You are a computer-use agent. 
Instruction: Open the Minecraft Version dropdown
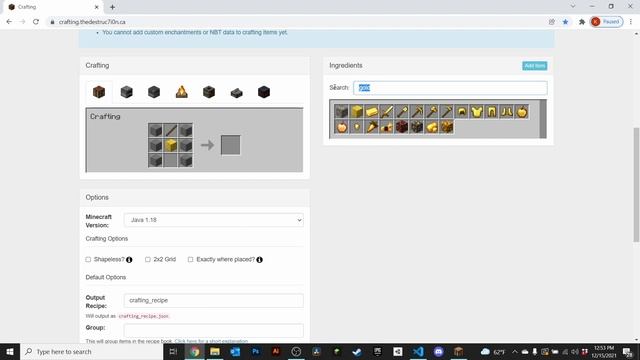pos(214,220)
